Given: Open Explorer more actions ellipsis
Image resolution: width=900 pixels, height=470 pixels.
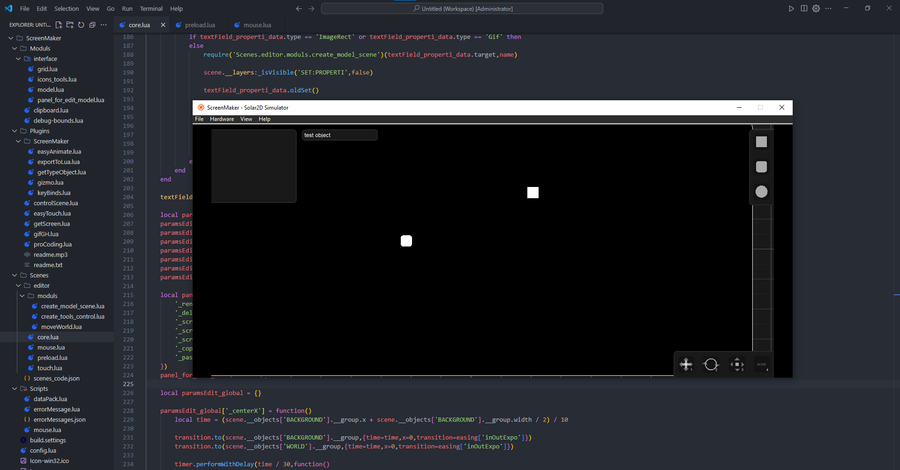Looking at the screenshot, I should tap(103, 25).
